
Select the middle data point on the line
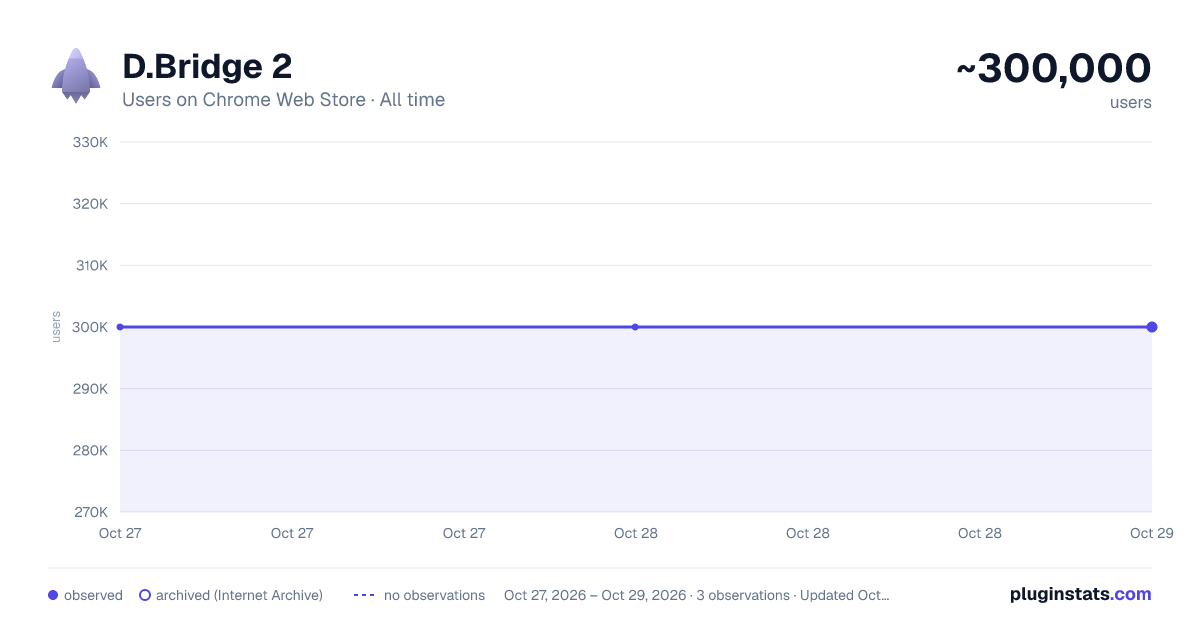(635, 327)
